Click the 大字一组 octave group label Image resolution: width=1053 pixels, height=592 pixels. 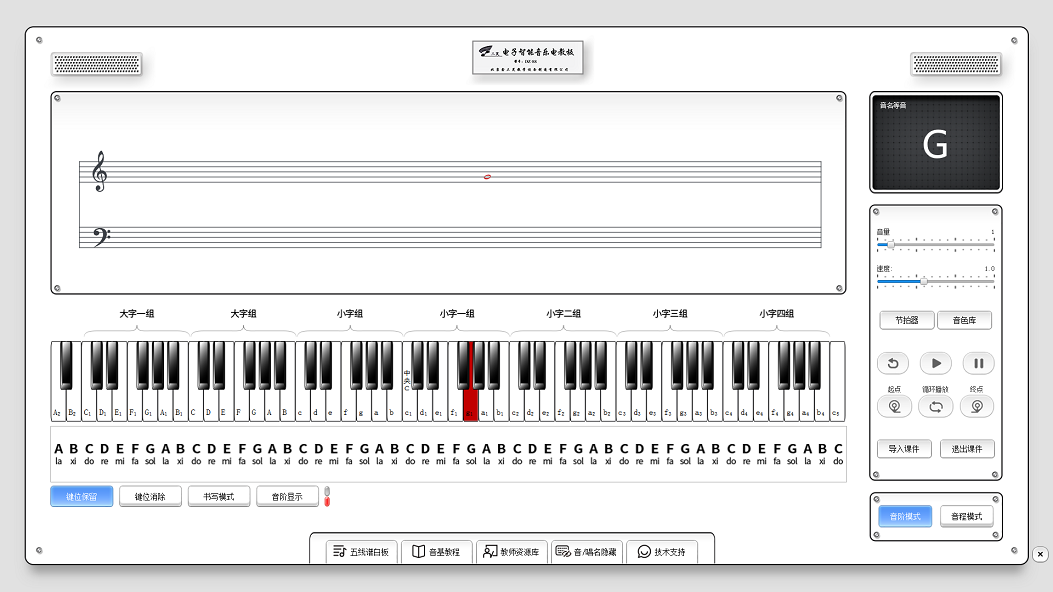(137, 313)
